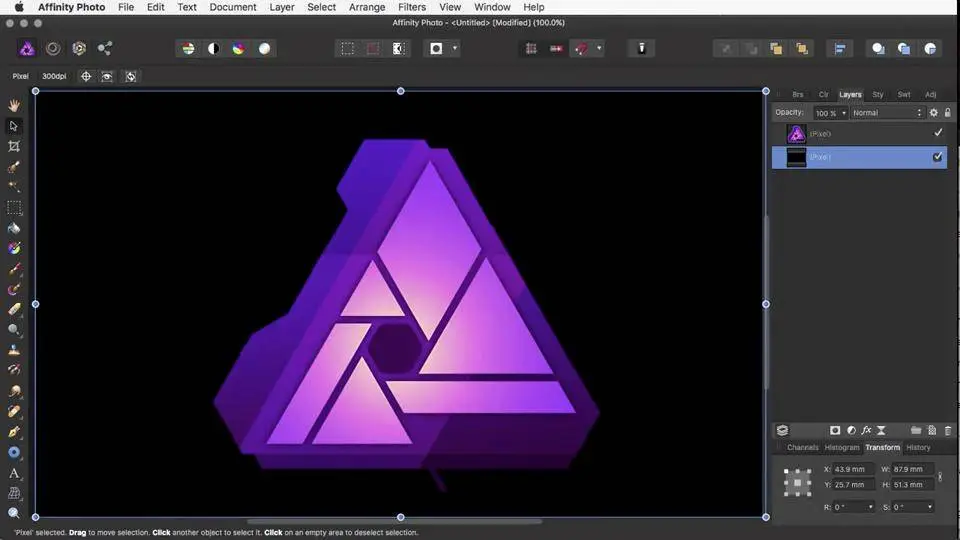Viewport: 960px width, 540px height.
Task: Open the Assistant Manager toolbar icon
Action: coord(642,48)
